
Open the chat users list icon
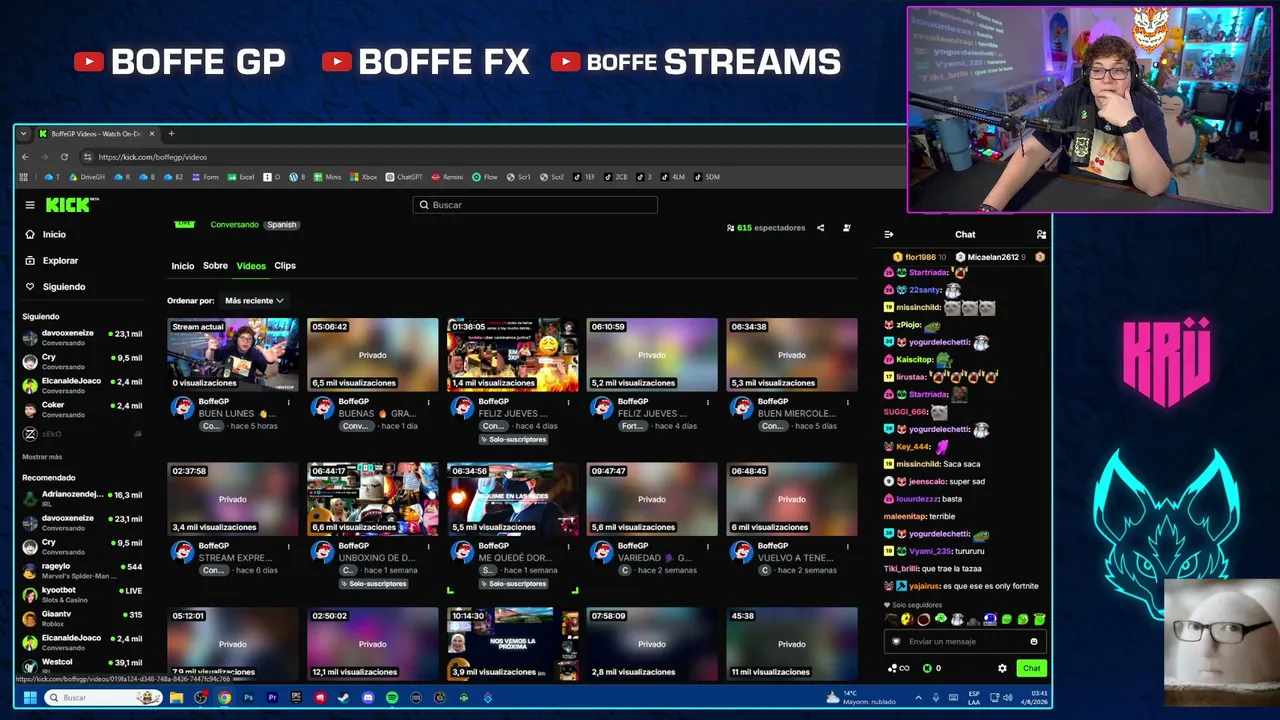[1041, 235]
